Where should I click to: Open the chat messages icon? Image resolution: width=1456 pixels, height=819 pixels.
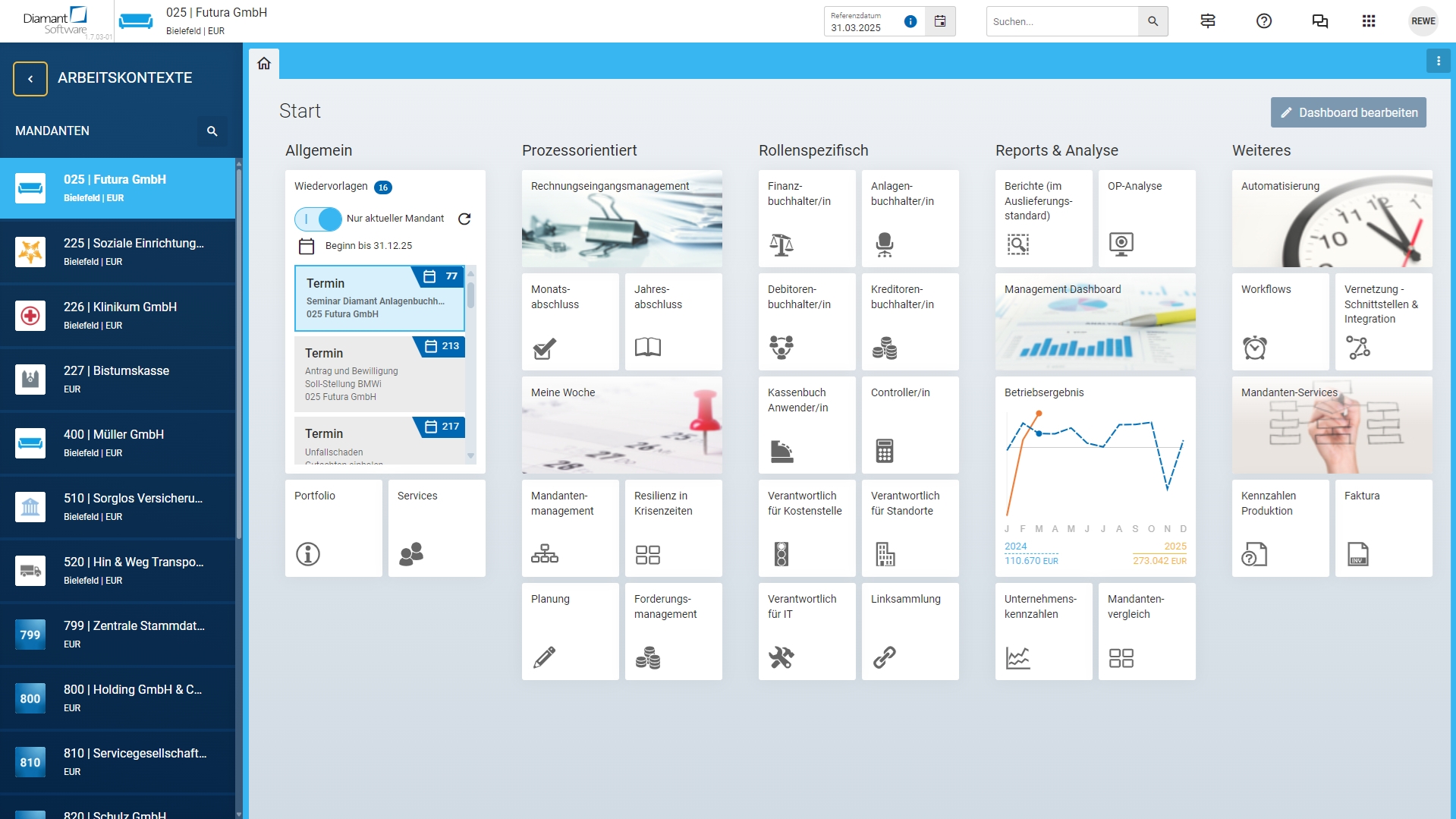[1319, 21]
